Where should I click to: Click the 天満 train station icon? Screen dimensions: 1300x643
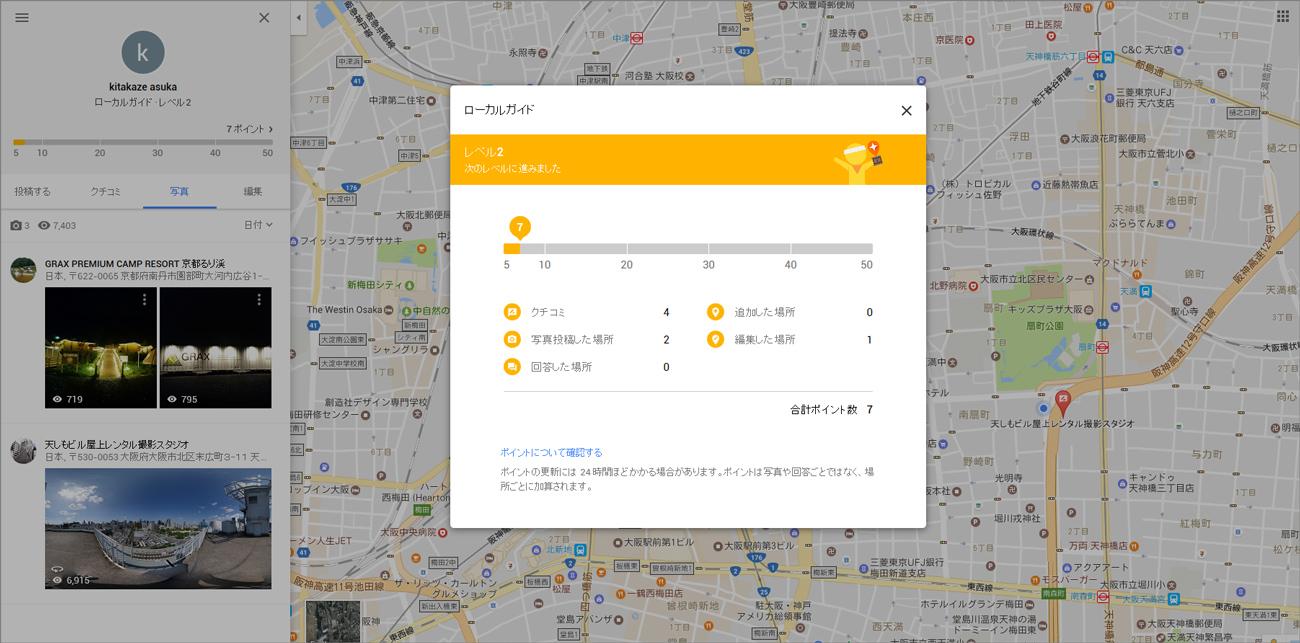(x=1145, y=292)
